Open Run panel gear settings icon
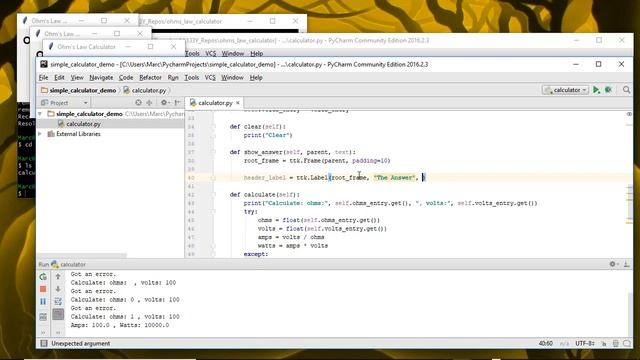This screenshot has width=640, height=360. (613, 264)
